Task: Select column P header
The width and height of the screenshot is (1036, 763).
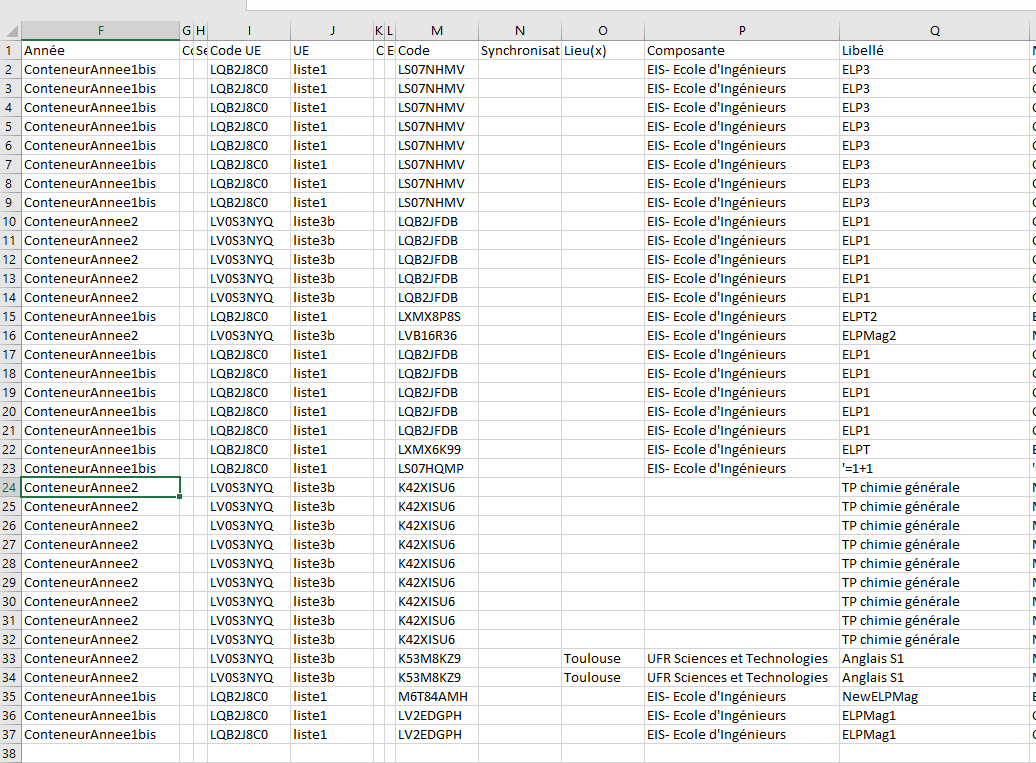Action: [742, 30]
